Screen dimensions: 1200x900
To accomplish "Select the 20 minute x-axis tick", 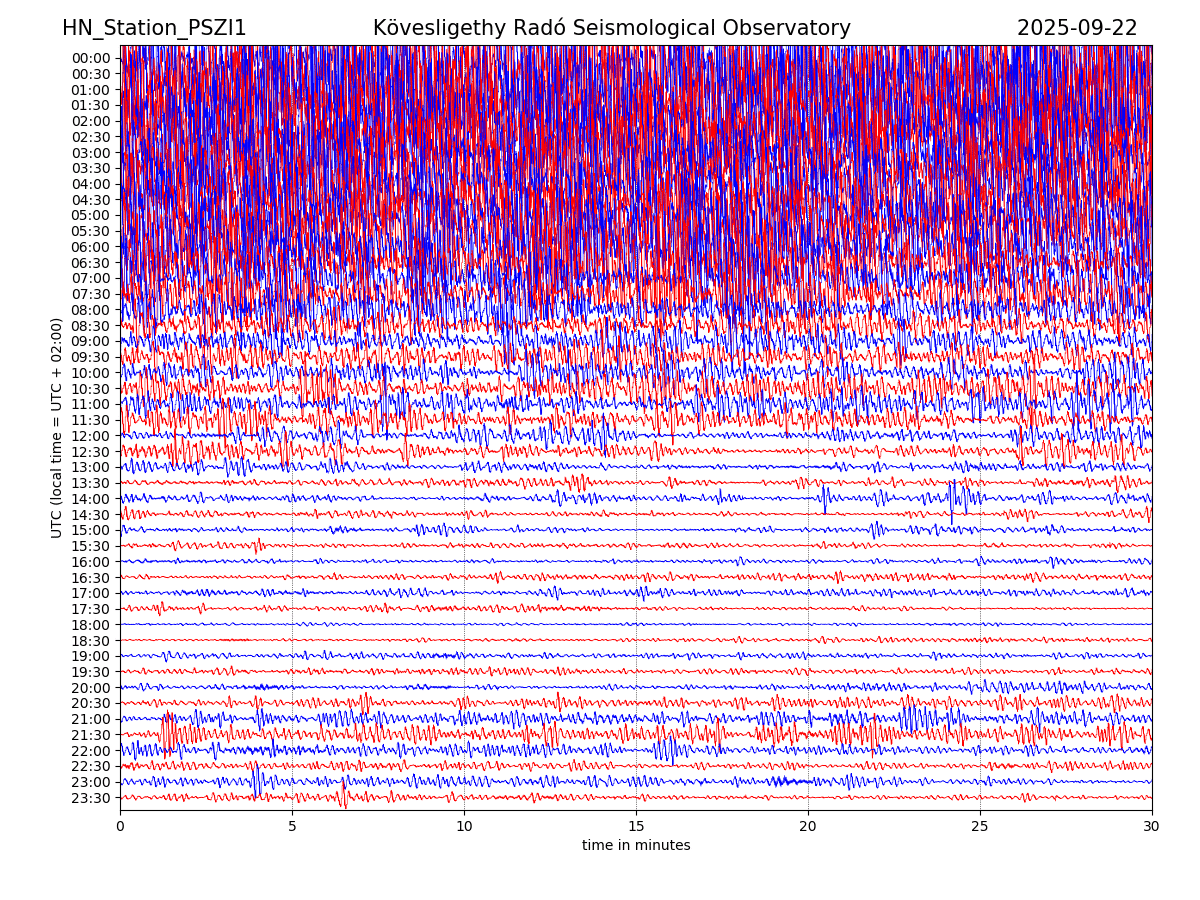I will point(808,826).
